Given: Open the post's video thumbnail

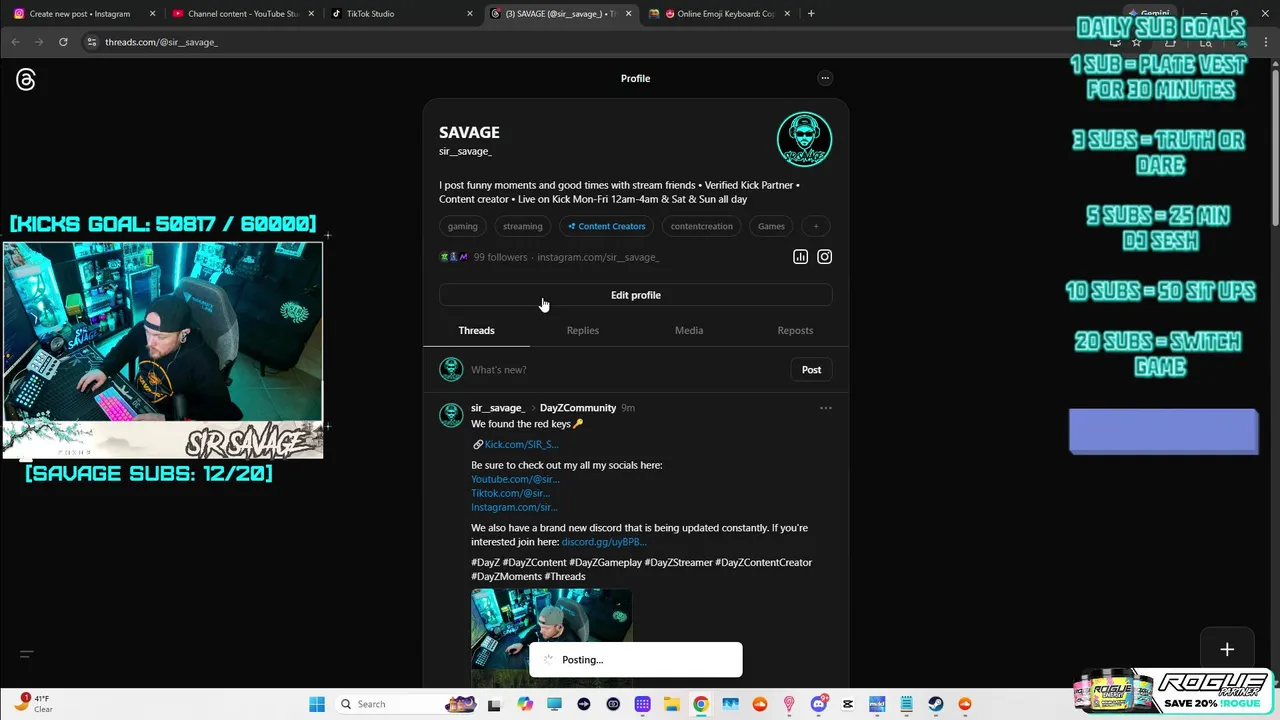Looking at the screenshot, I should point(552,638).
